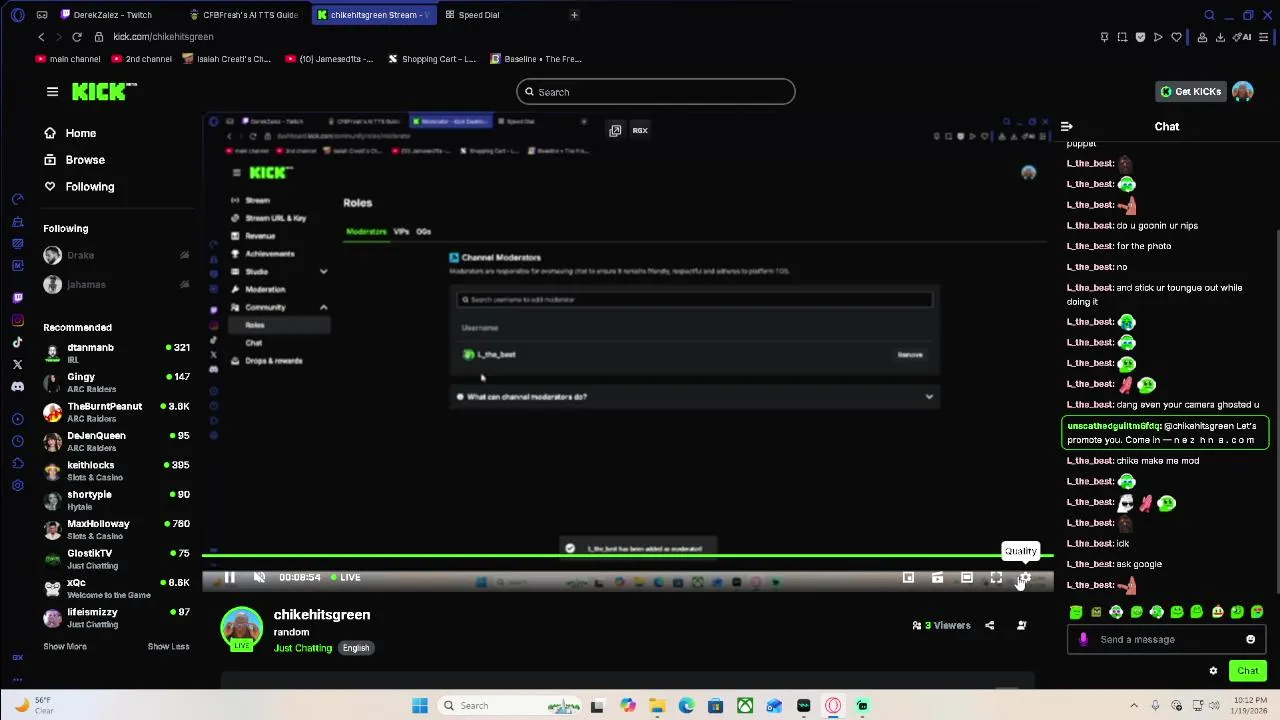The height and width of the screenshot is (720, 1280).
Task: Open Drake in Following list
Action: (x=116, y=255)
